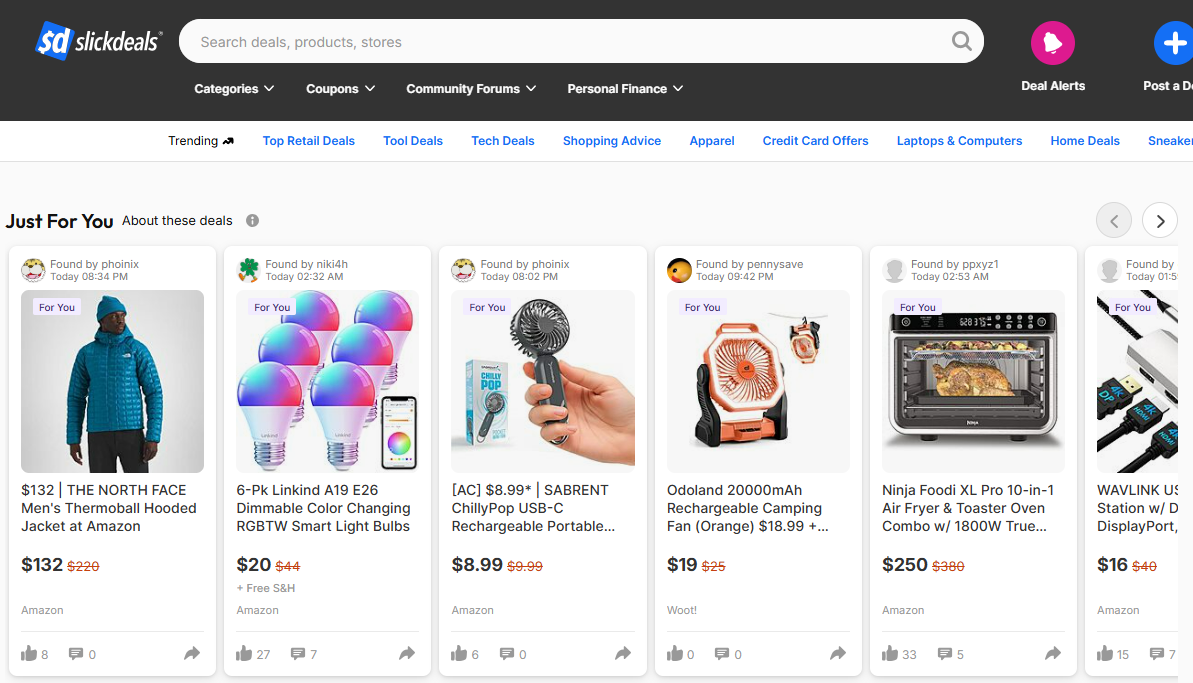
Task: Expand the Coupons dropdown
Action: tap(341, 89)
